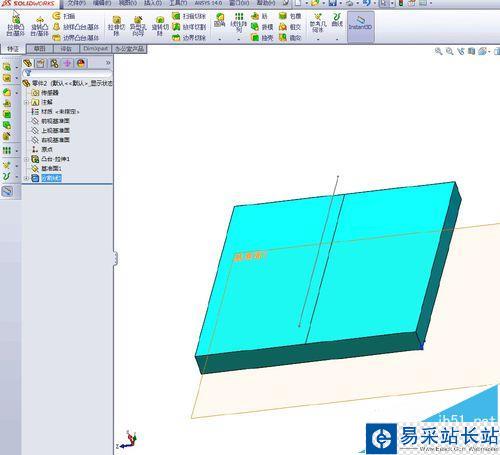The width and height of the screenshot is (500, 455).
Task: Select the 原点 (Origin) tree item
Action: (42, 149)
